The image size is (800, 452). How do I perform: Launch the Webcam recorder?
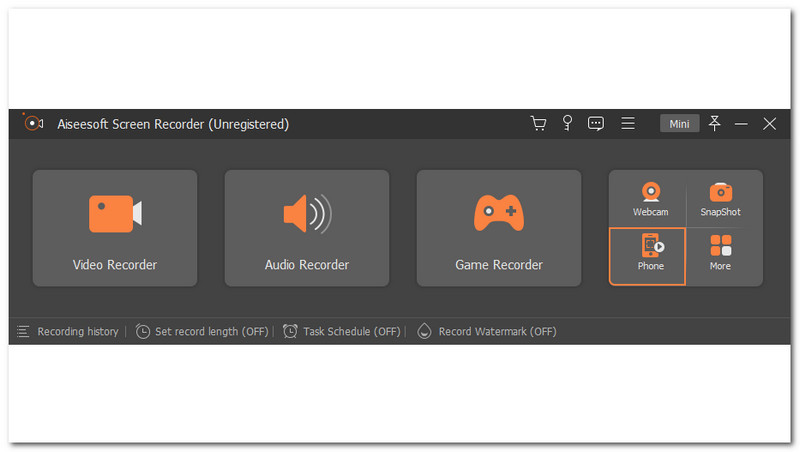click(x=650, y=199)
